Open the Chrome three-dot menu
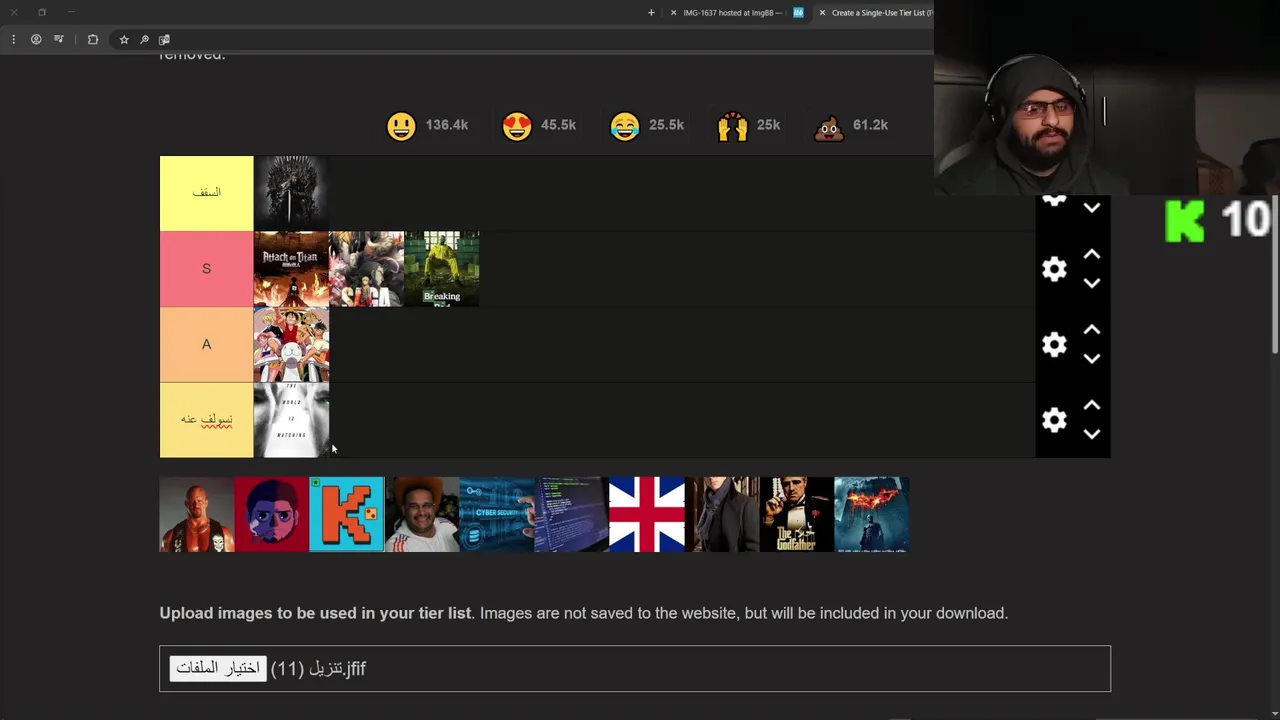Screen dimensions: 1280x720 click(x=13, y=39)
